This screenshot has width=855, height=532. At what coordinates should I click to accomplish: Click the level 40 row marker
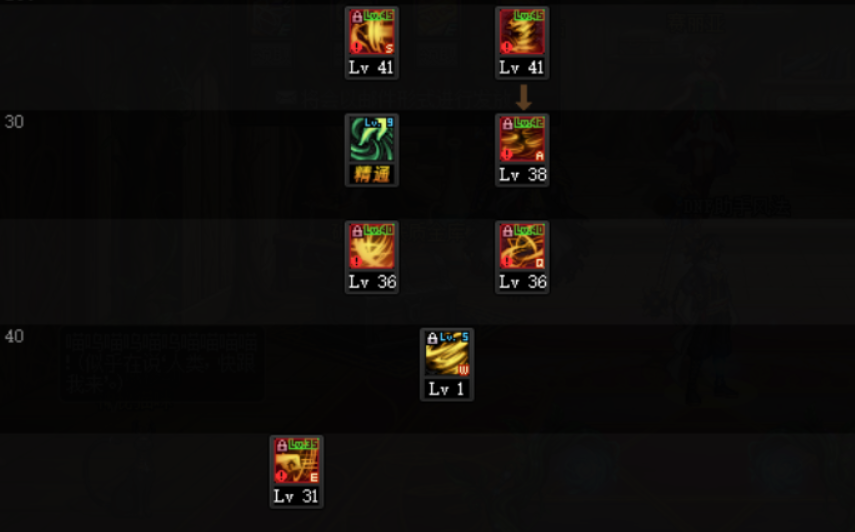pyautogui.click(x=14, y=336)
